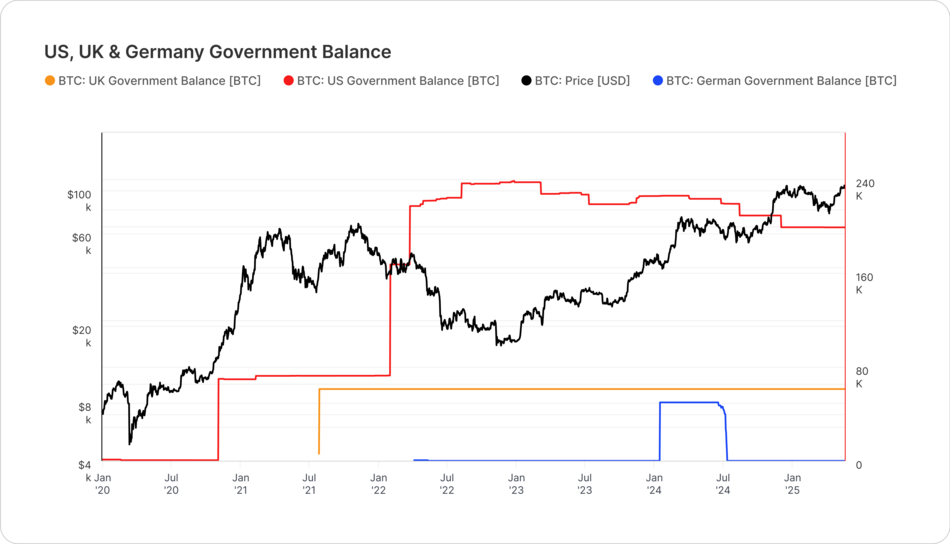The image size is (950, 544).
Task: Select the Jan '20 x-axis label
Action: pos(102,483)
